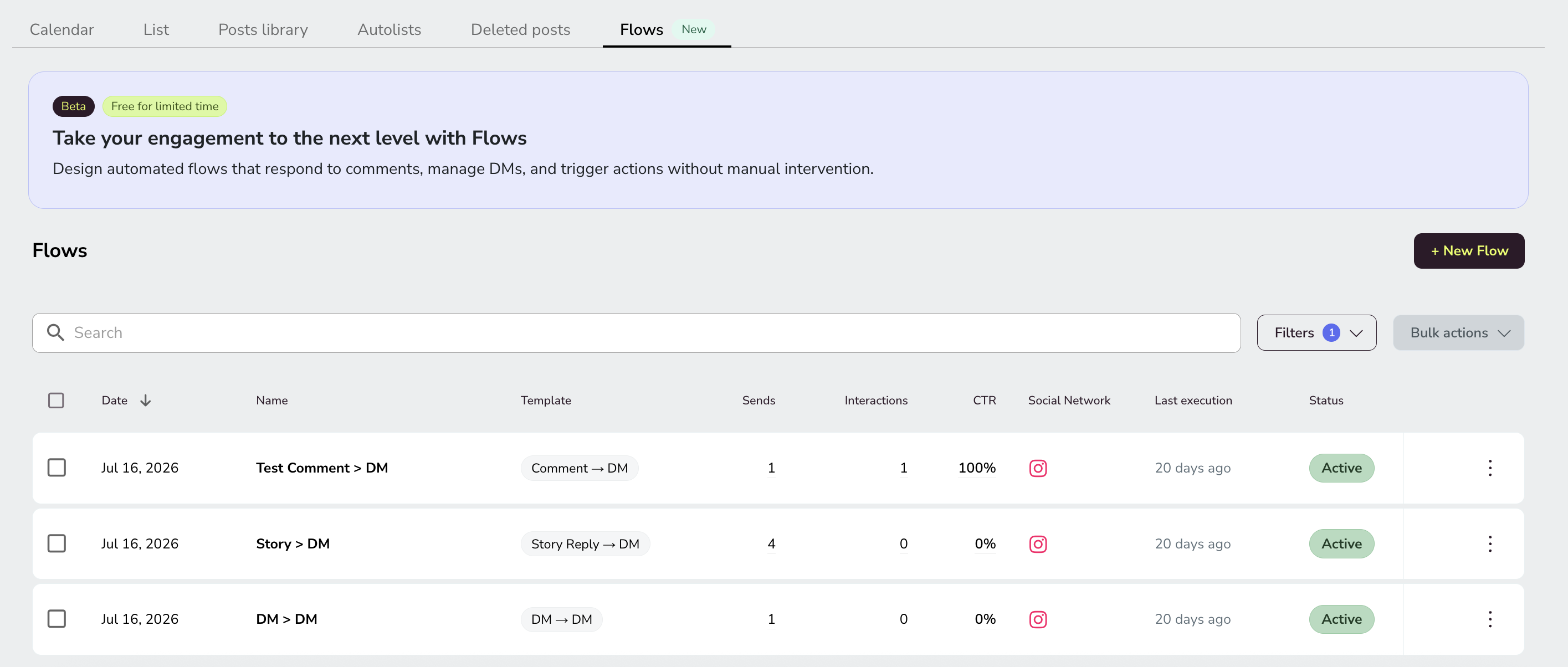The width and height of the screenshot is (1568, 667).
Task: Click the Social Network column header
Action: 1069,401
